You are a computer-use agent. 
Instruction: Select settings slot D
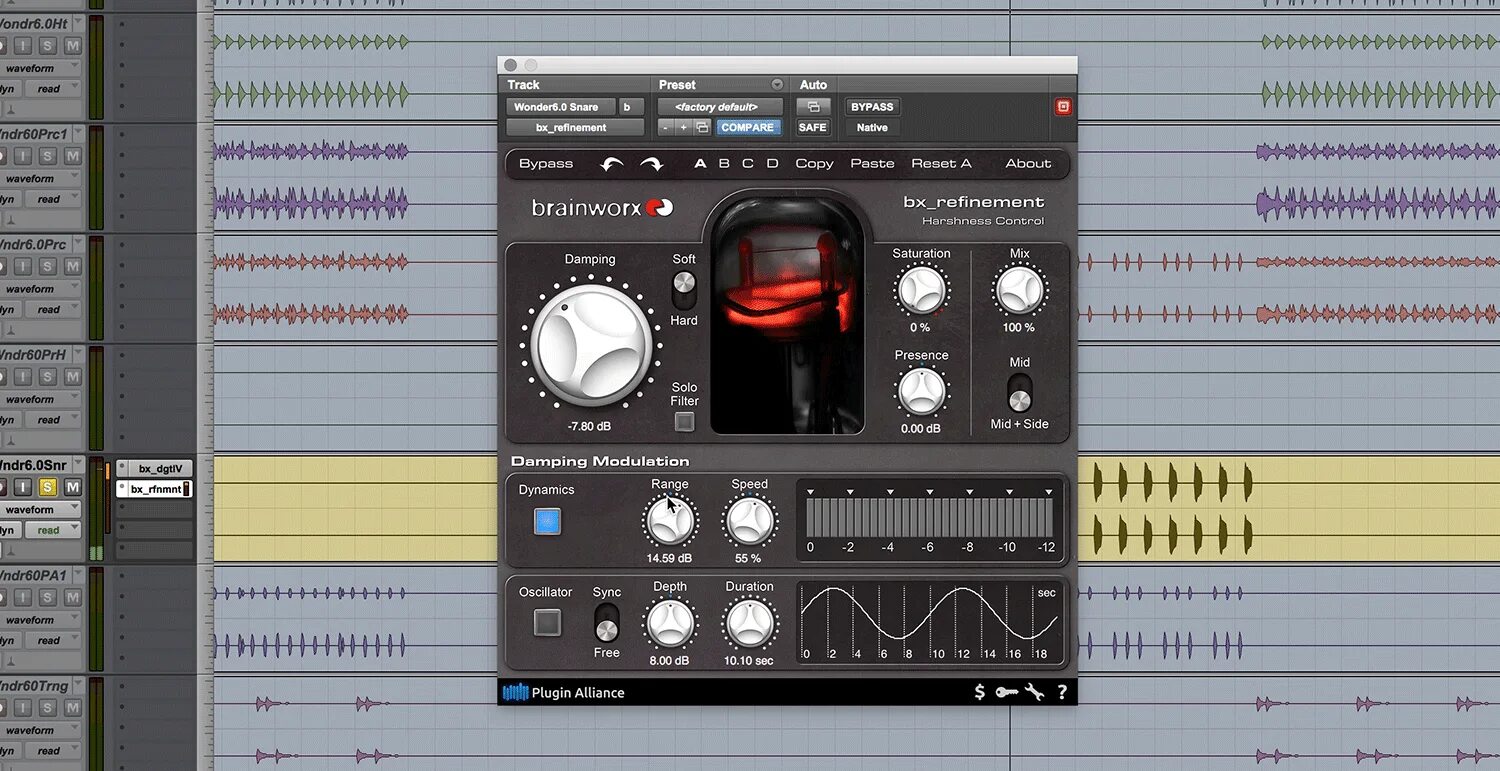772,164
